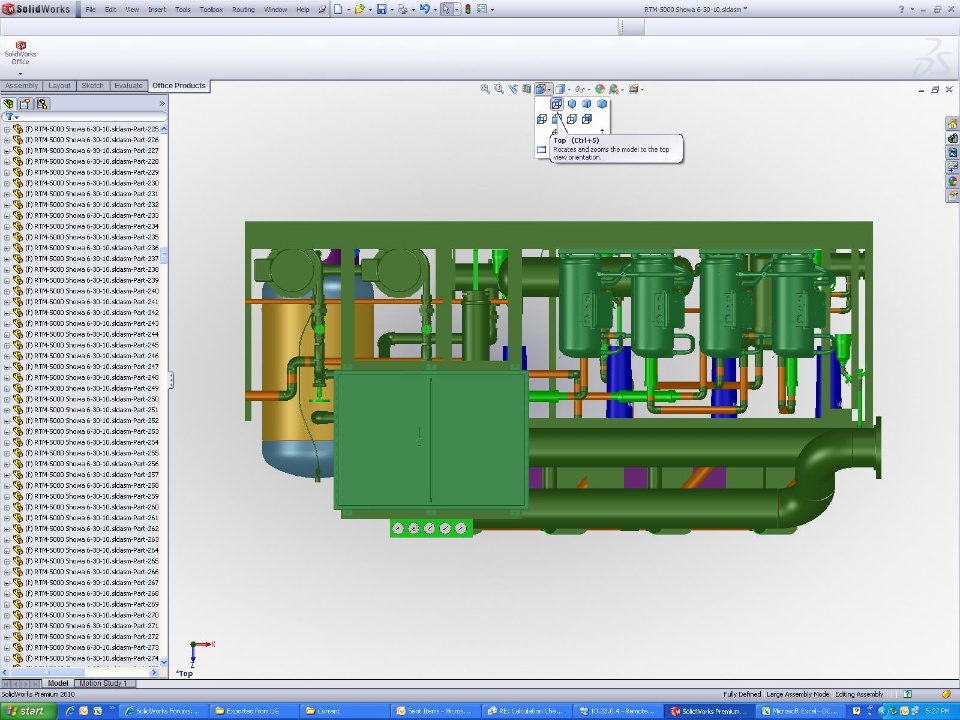Select Single View viewport icon
960x720 pixels.
pyautogui.click(x=541, y=149)
